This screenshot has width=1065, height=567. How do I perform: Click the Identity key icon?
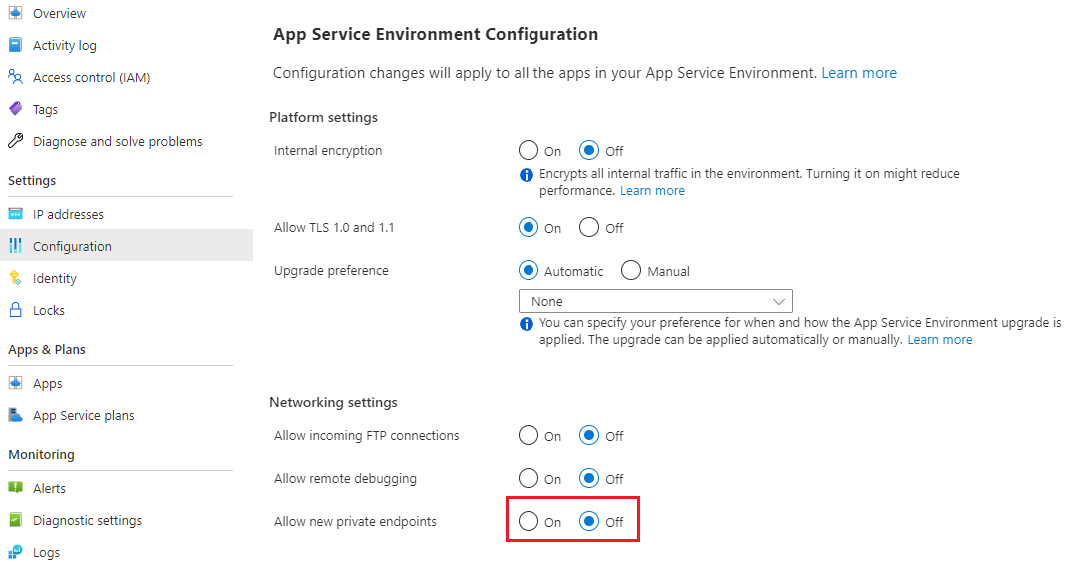tap(15, 278)
